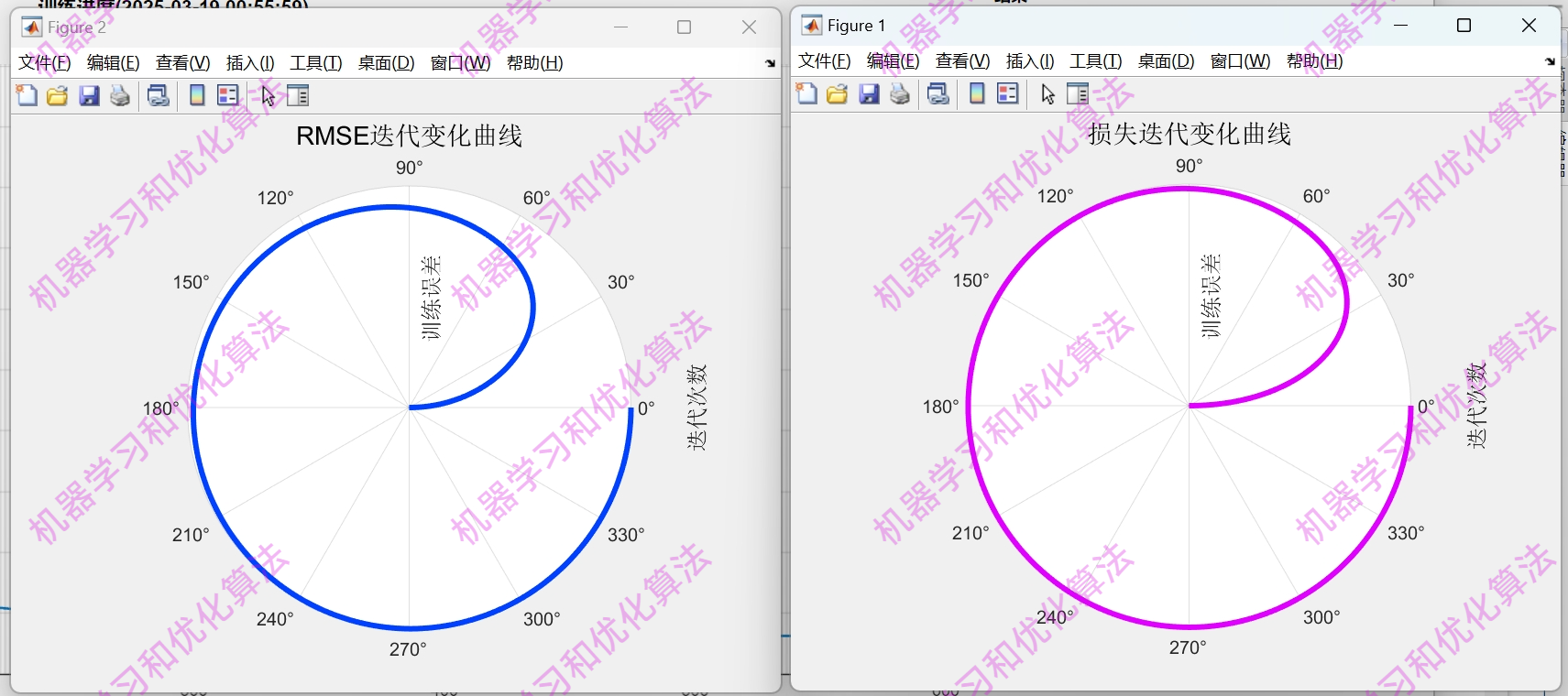Open 工具(T) menu in Figure 1

pyautogui.click(x=1096, y=61)
